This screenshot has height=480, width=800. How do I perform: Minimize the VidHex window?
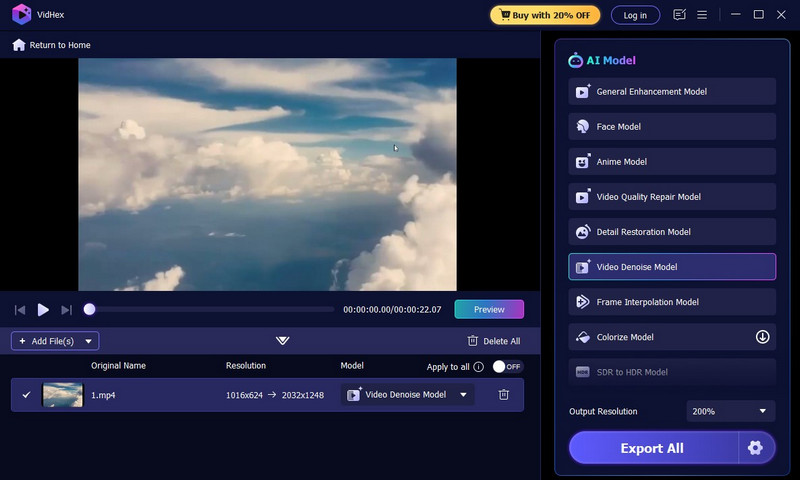[735, 15]
